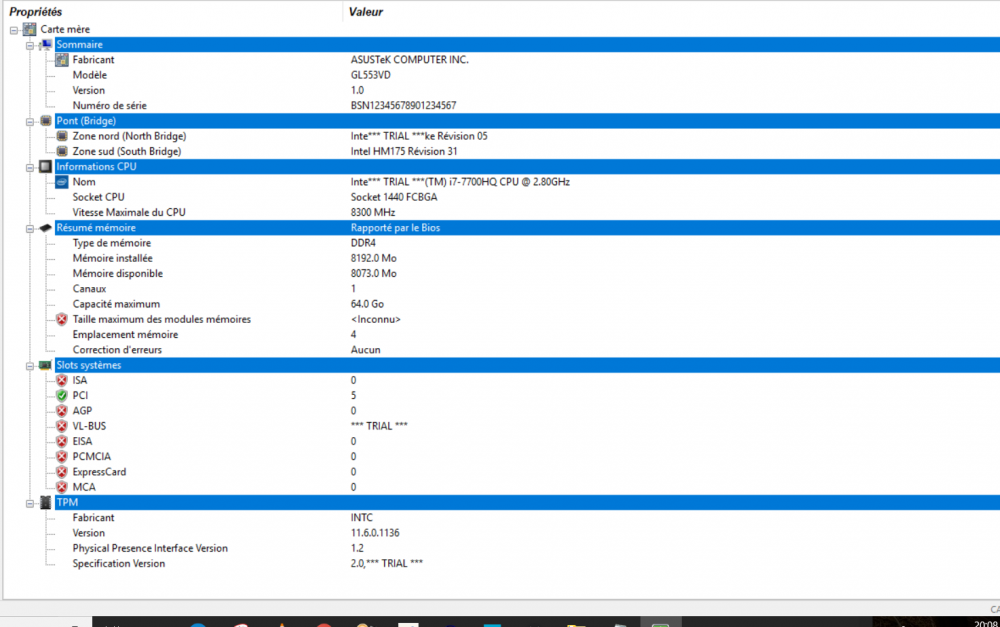Click the red error icon beside Taille maximum des modules mémoires
The height and width of the screenshot is (627, 1000).
click(x=62, y=320)
